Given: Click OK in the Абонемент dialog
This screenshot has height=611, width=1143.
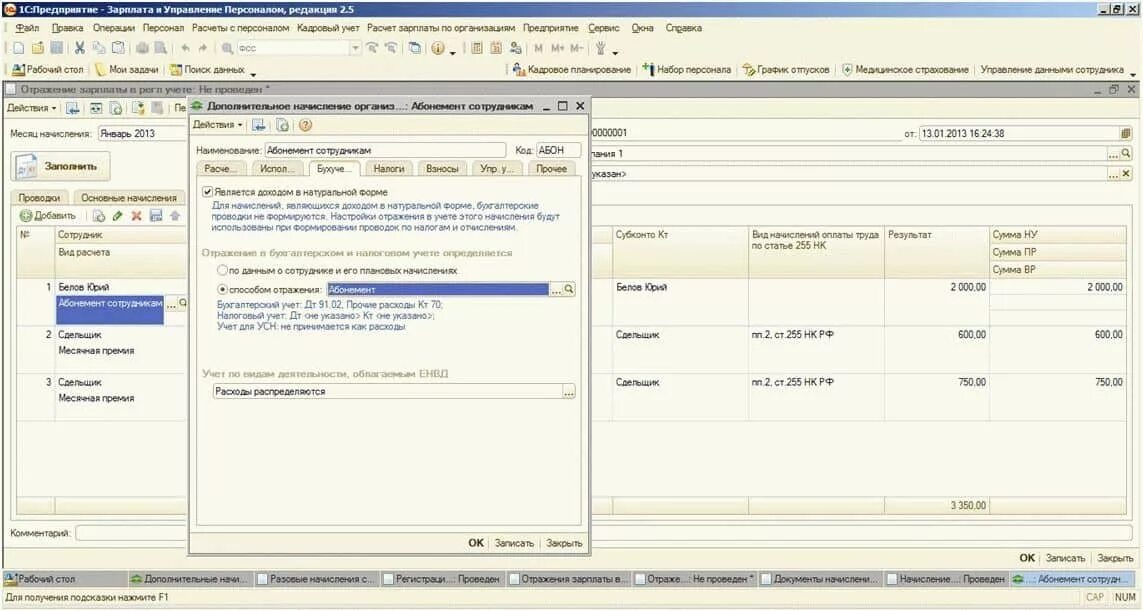Looking at the screenshot, I should click(476, 543).
